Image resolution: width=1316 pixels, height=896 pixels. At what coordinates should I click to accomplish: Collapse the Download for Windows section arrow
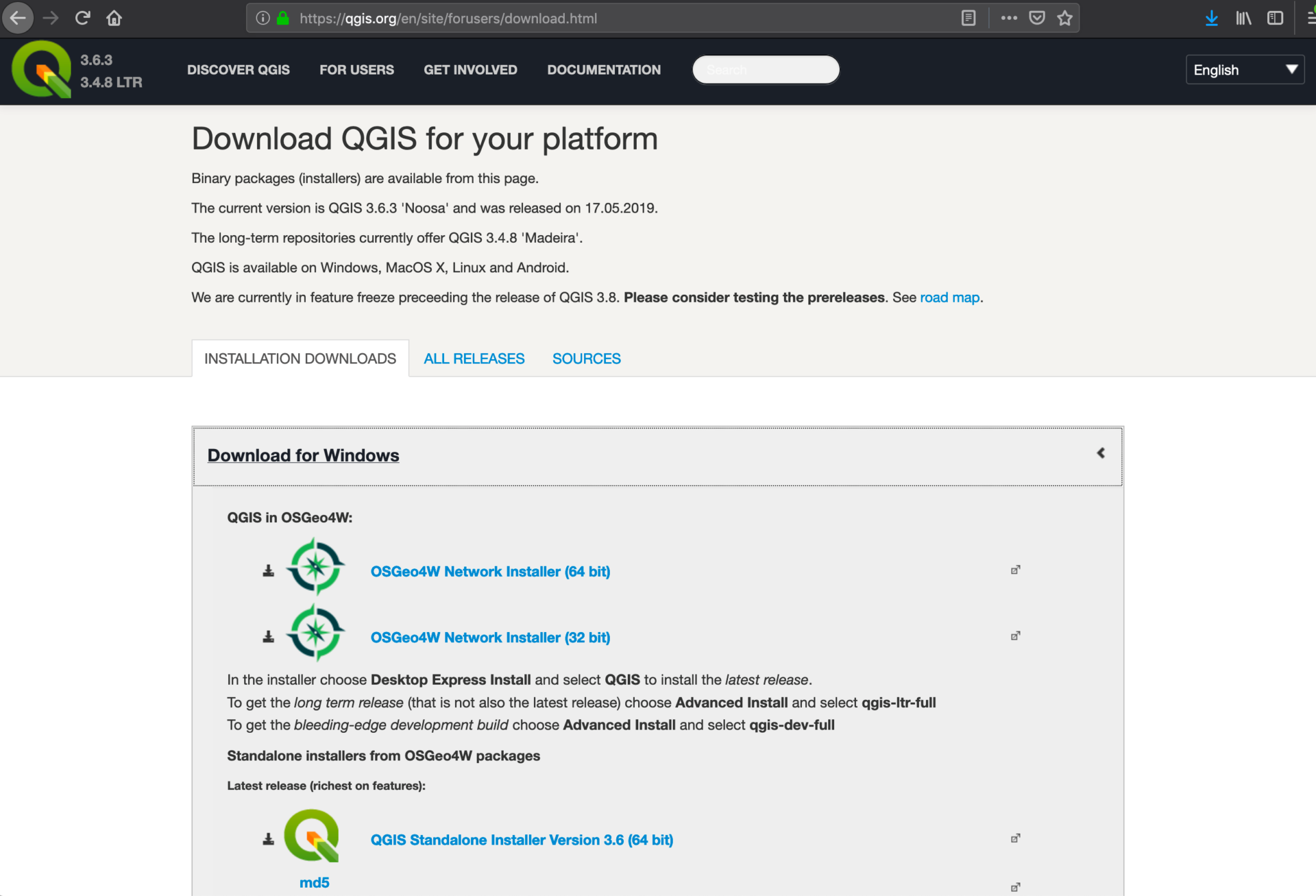[1101, 453]
